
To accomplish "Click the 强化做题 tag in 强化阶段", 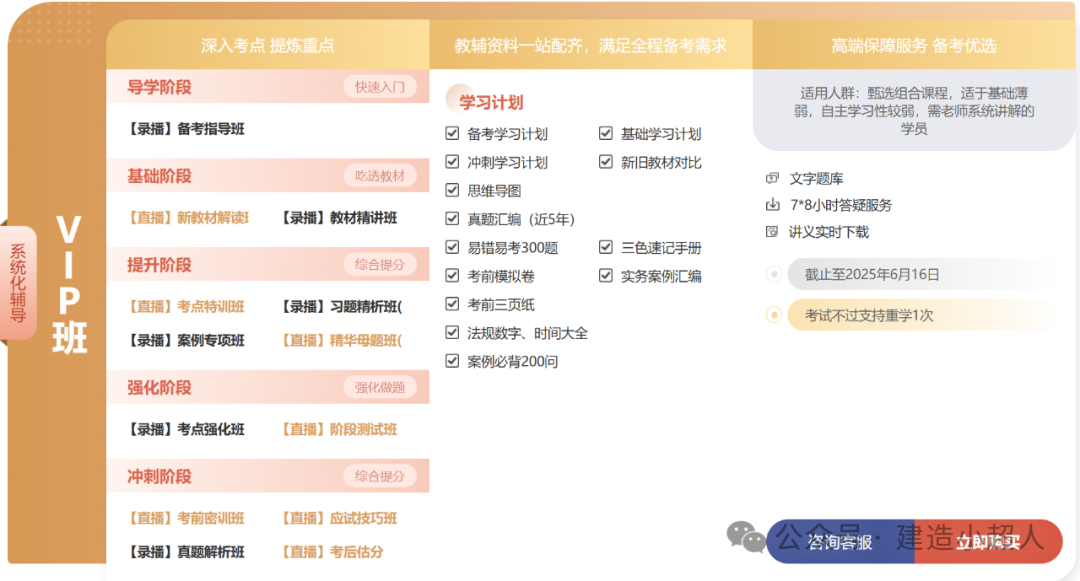I will (x=380, y=388).
